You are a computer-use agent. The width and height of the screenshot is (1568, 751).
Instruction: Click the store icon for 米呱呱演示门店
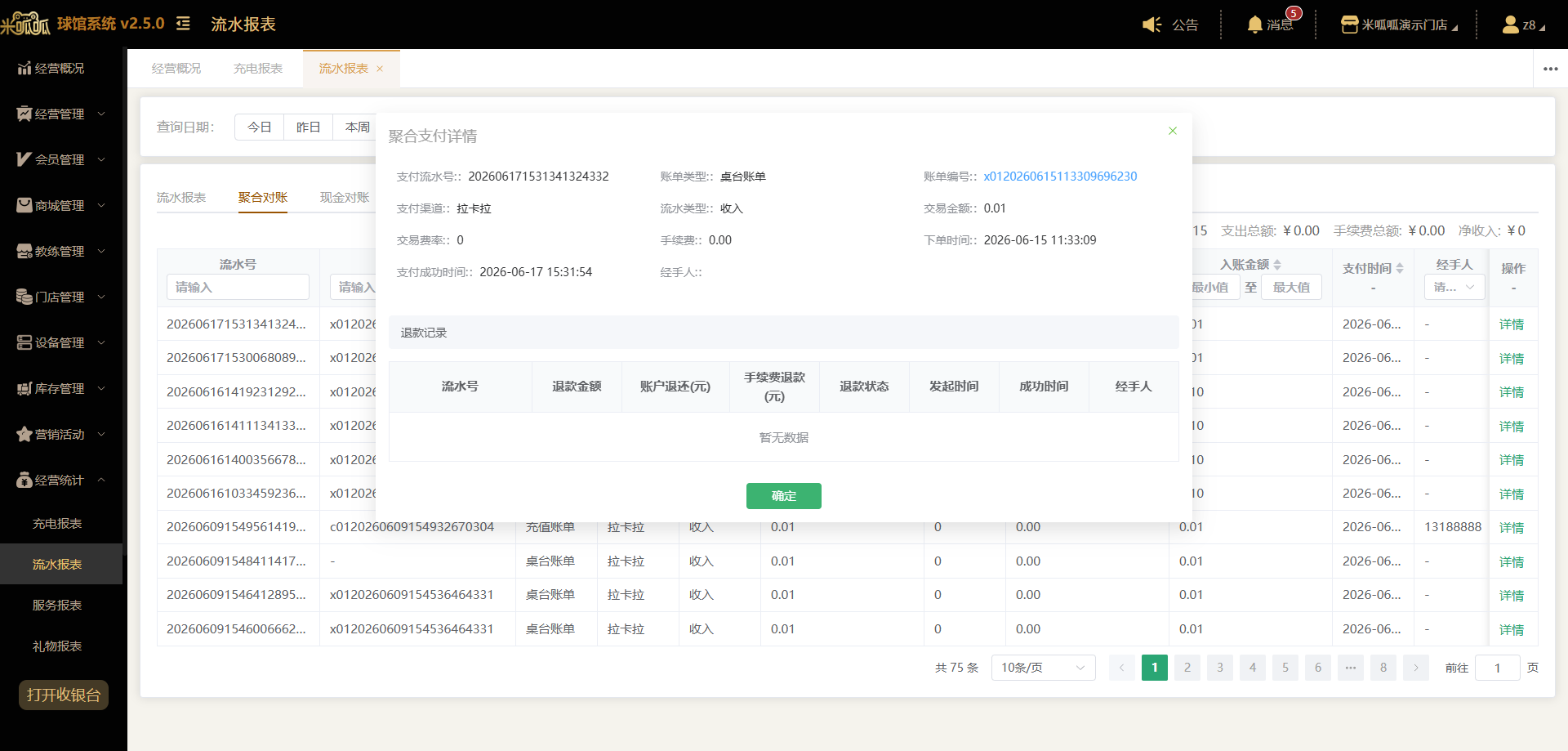click(1349, 25)
